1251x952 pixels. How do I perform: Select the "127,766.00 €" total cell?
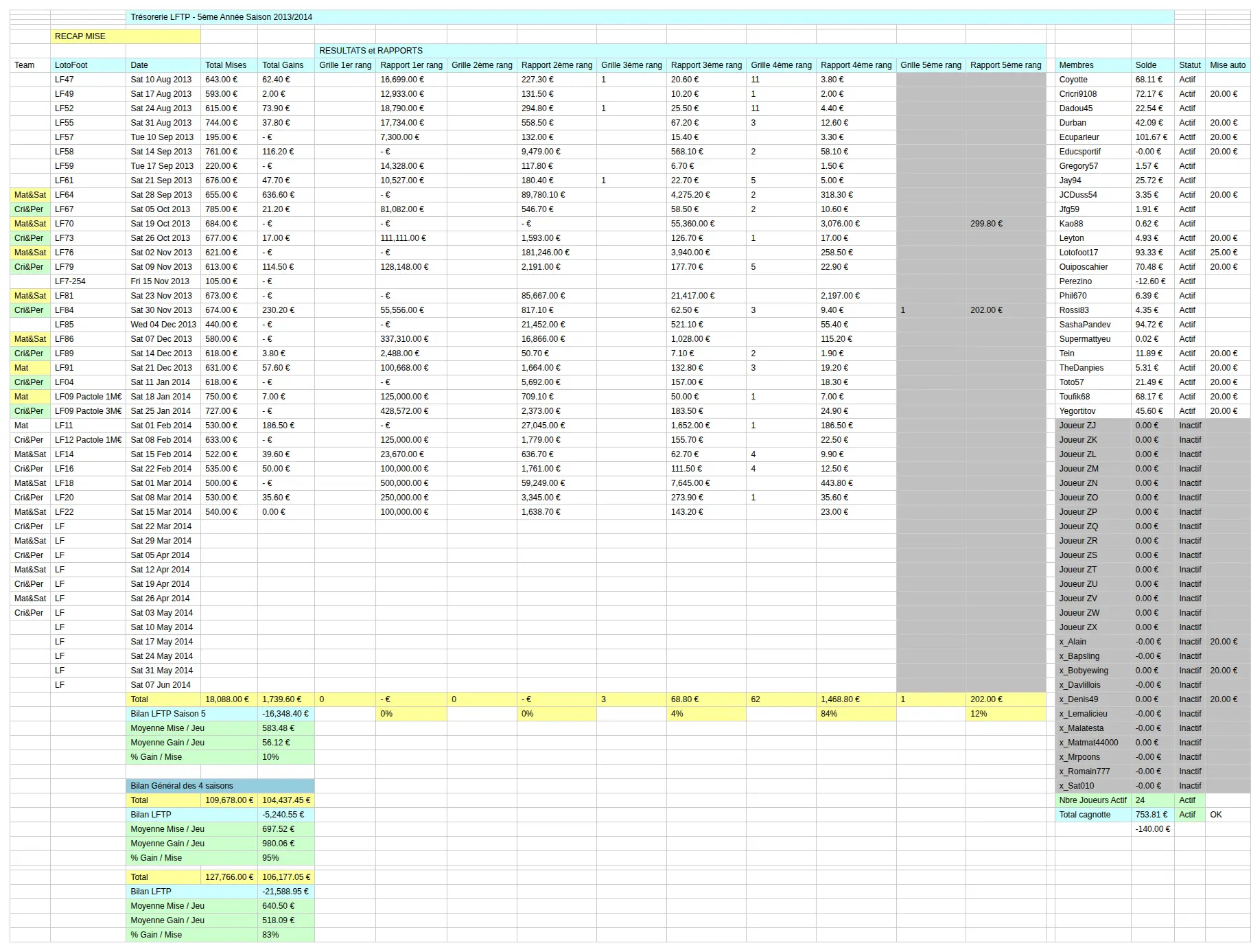[x=229, y=877]
